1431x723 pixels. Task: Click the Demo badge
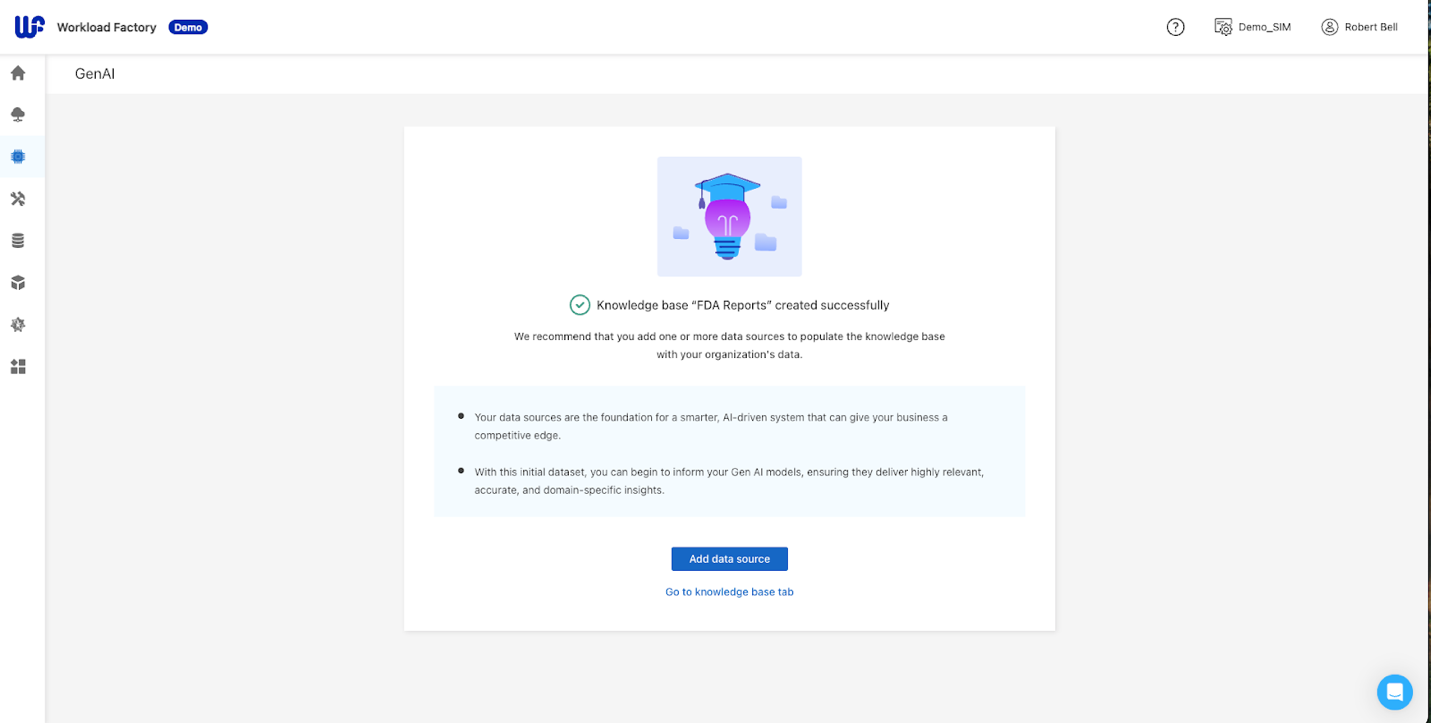(x=188, y=27)
